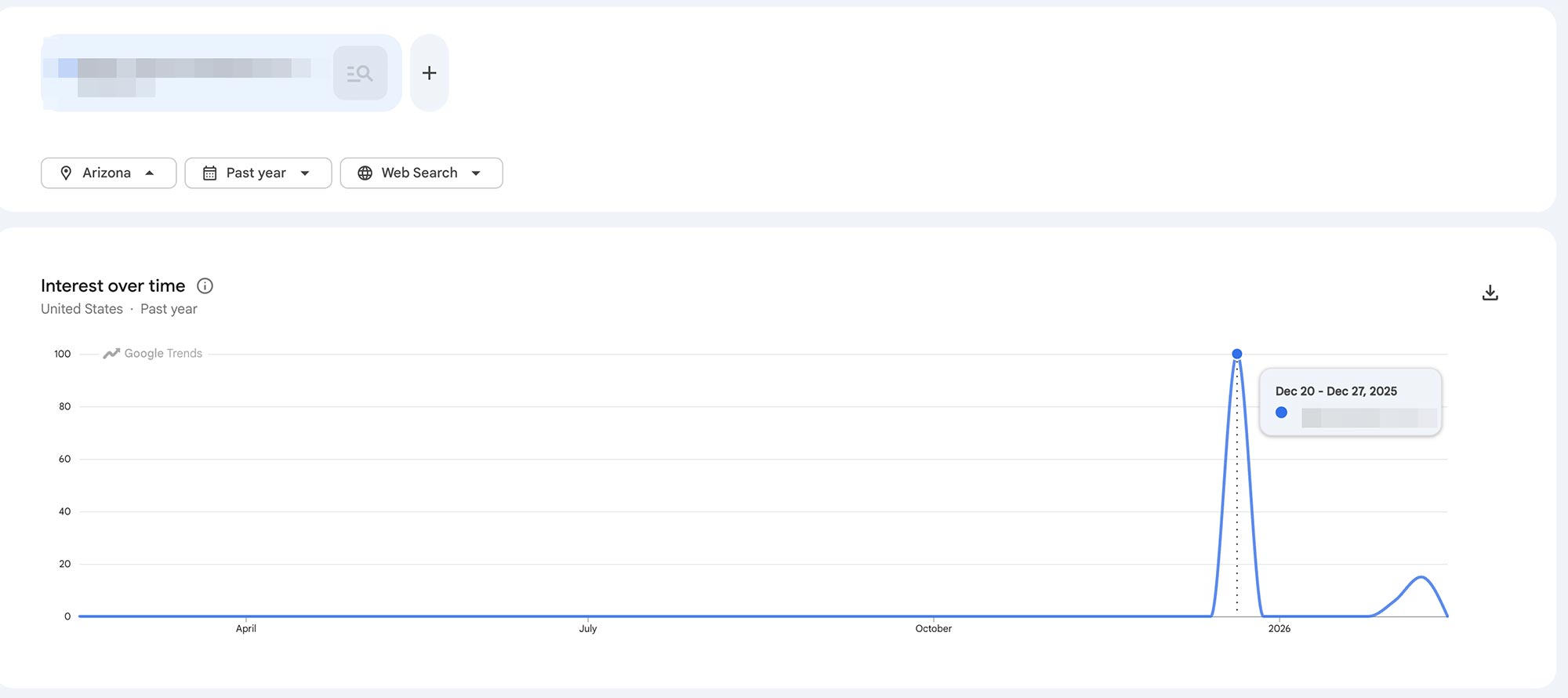Click the 2026 label on the time axis
1568x698 pixels.
pyautogui.click(x=1279, y=629)
